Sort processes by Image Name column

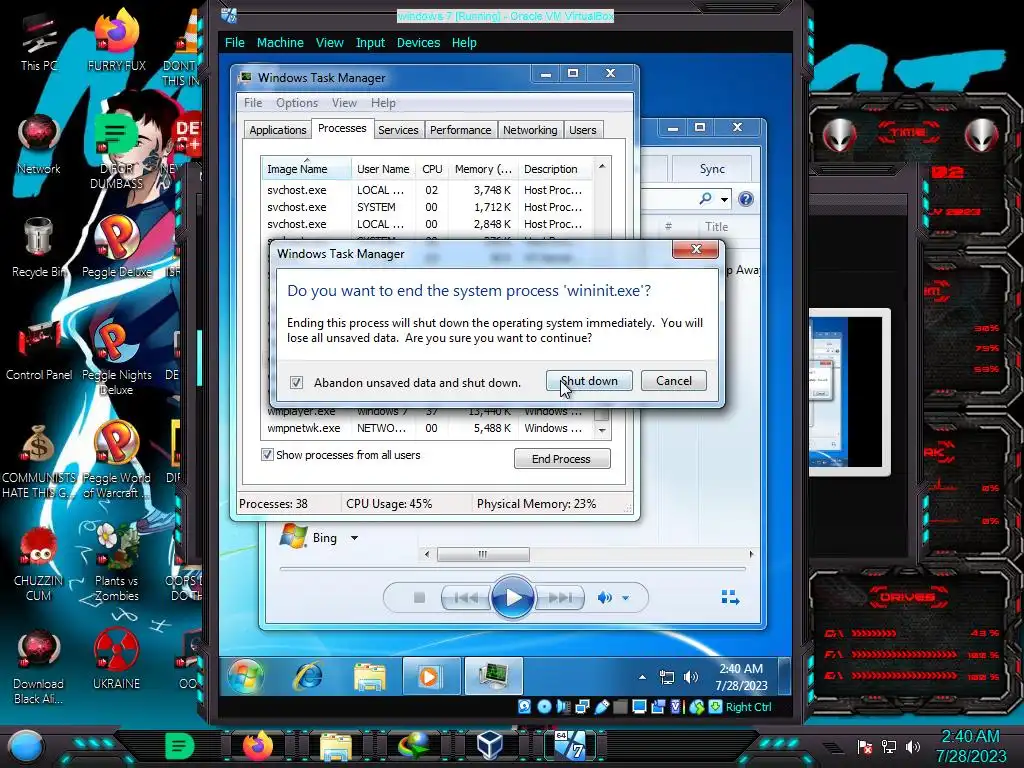(306, 169)
